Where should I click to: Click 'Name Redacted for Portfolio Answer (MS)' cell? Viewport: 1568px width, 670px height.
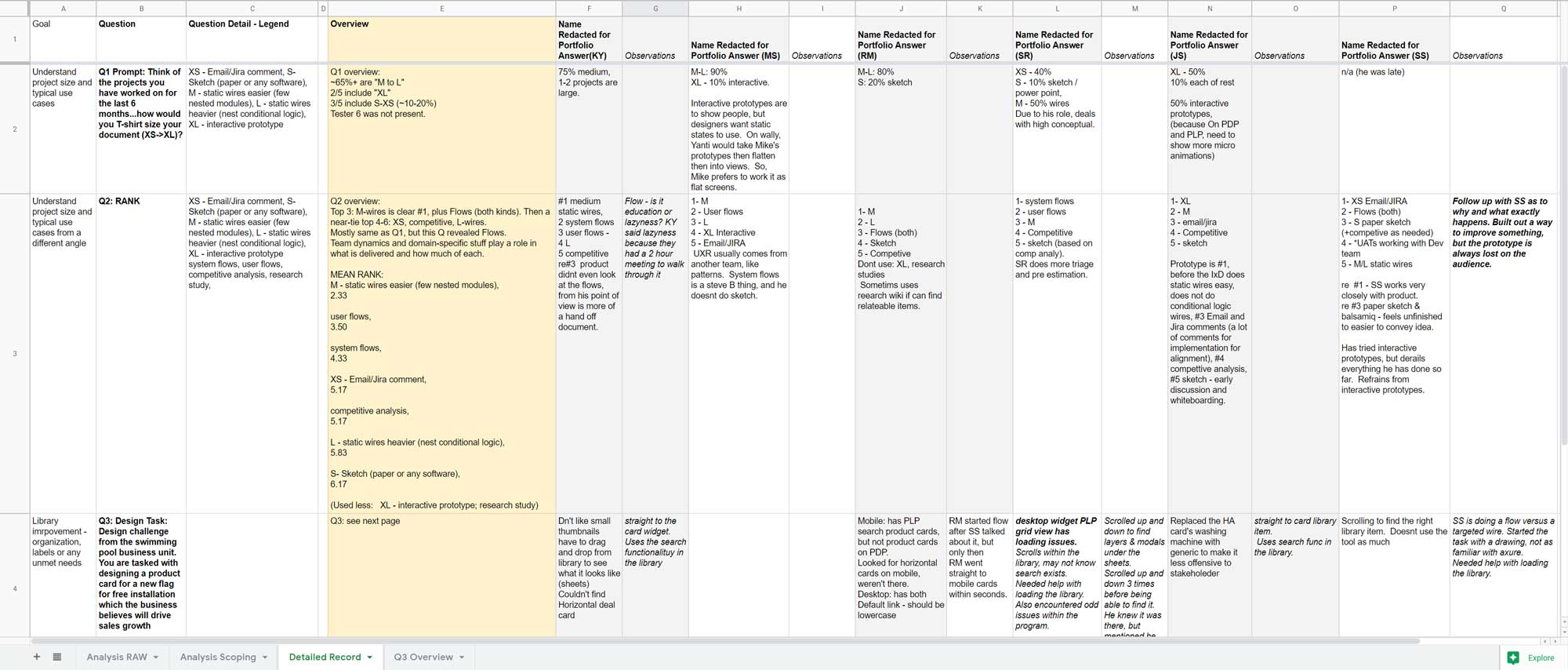739,39
